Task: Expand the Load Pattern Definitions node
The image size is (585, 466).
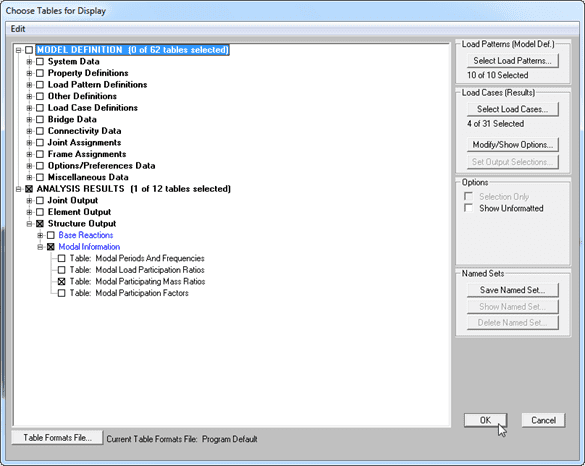Action: [x=29, y=85]
